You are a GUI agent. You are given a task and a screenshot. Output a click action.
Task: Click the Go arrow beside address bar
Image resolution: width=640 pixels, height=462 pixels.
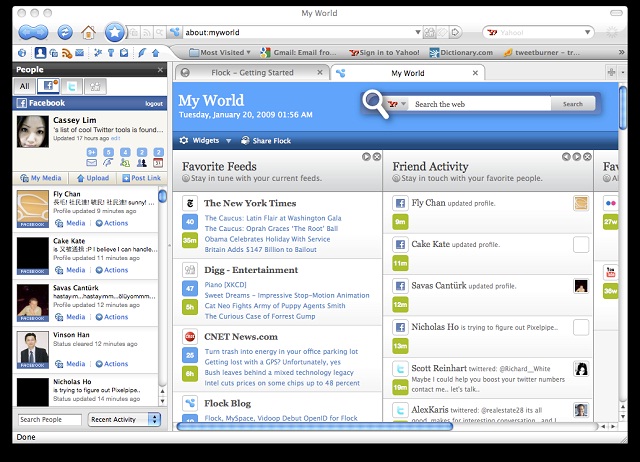pyautogui.click(x=456, y=32)
